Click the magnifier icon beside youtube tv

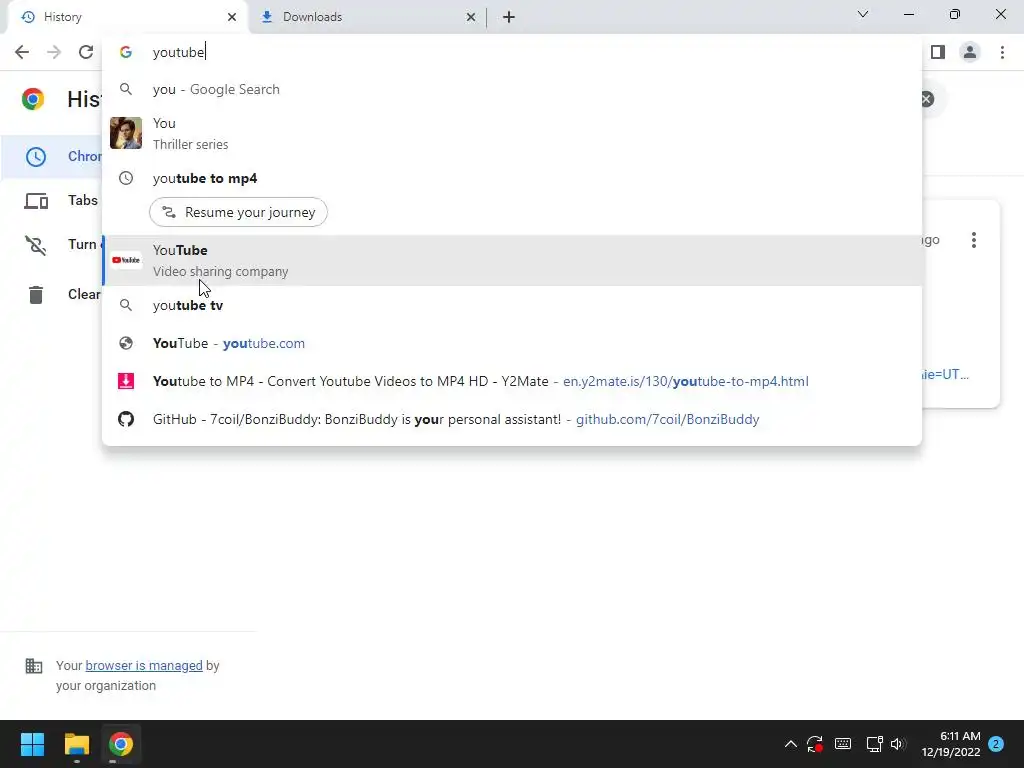click(x=126, y=305)
